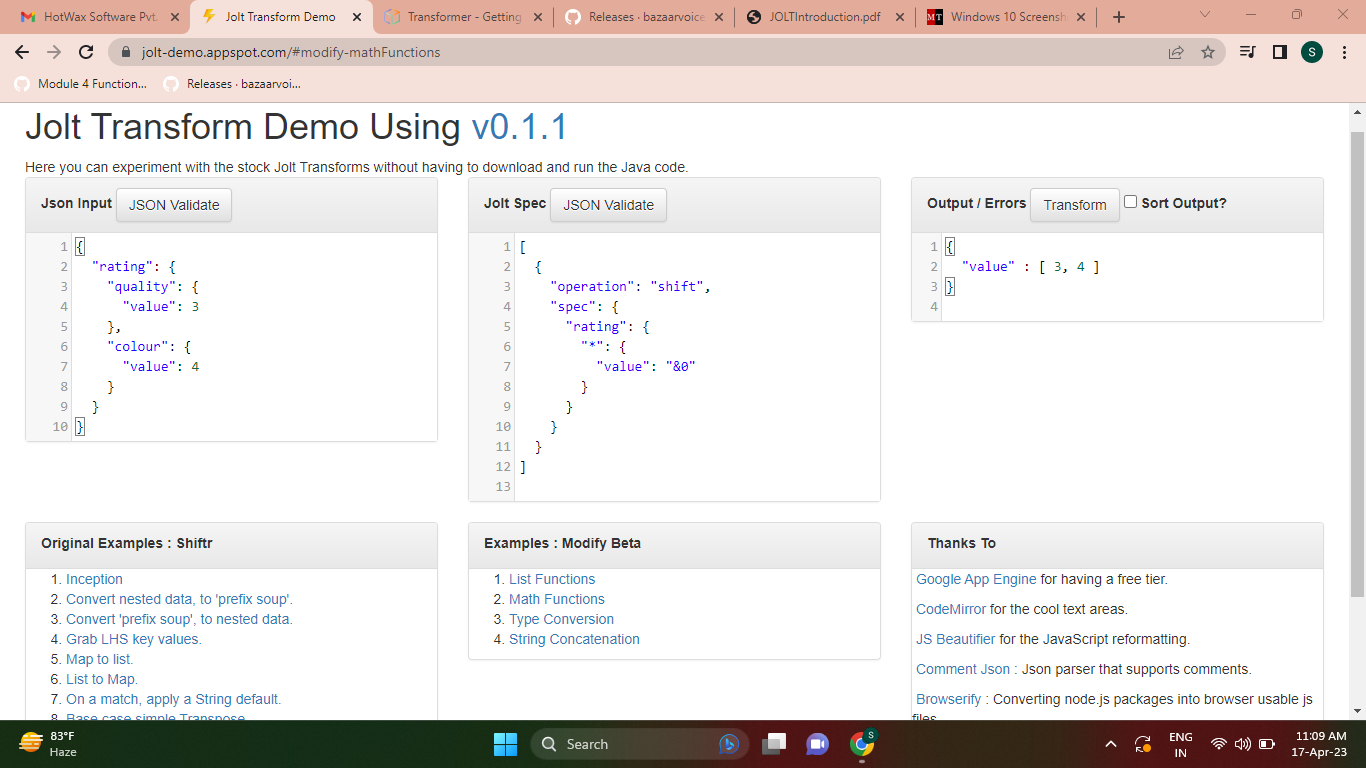Open the tab search dropdown arrow

click(x=1204, y=15)
